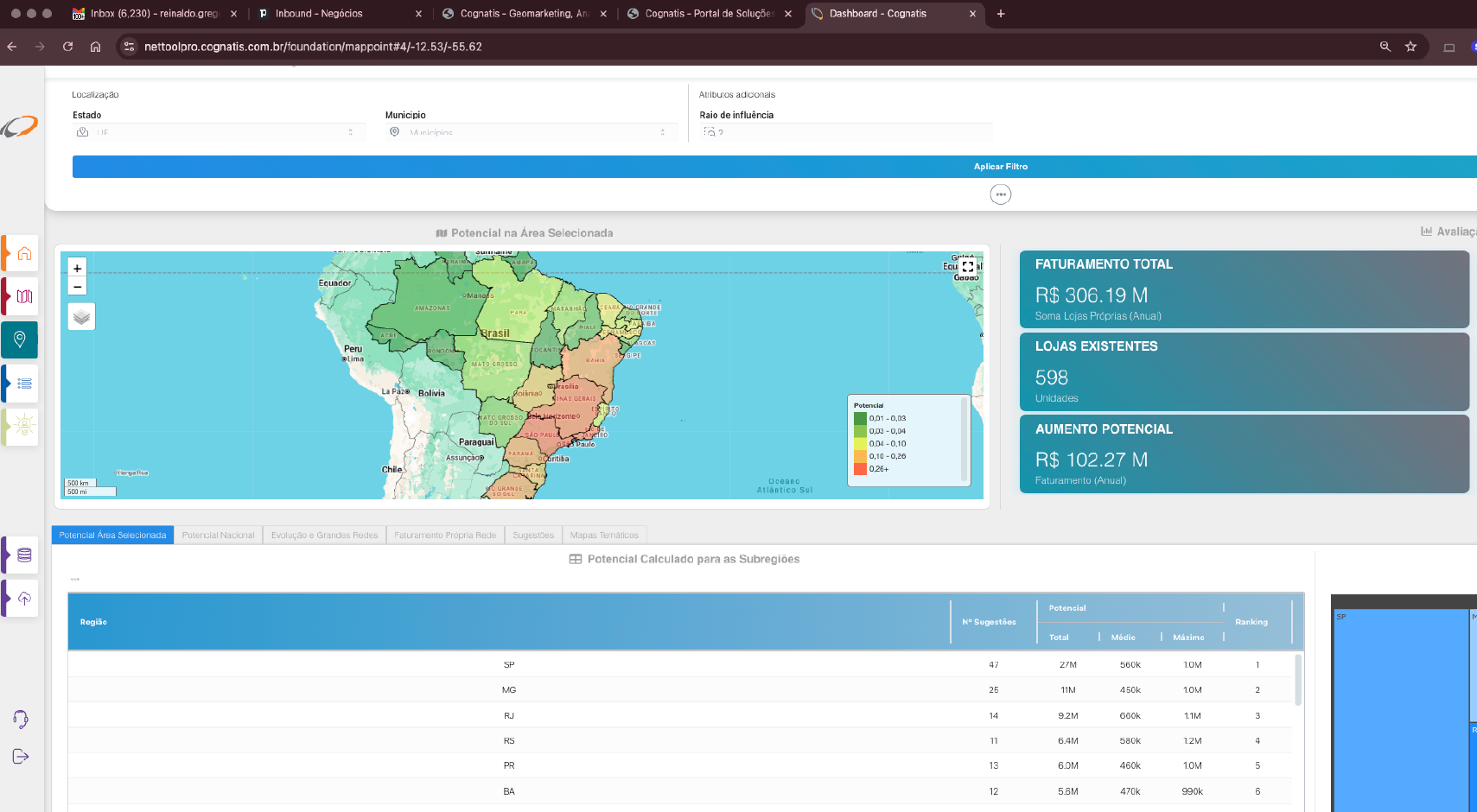Expand the Estado dropdown
Screen dimensions: 1477x812
point(220,132)
